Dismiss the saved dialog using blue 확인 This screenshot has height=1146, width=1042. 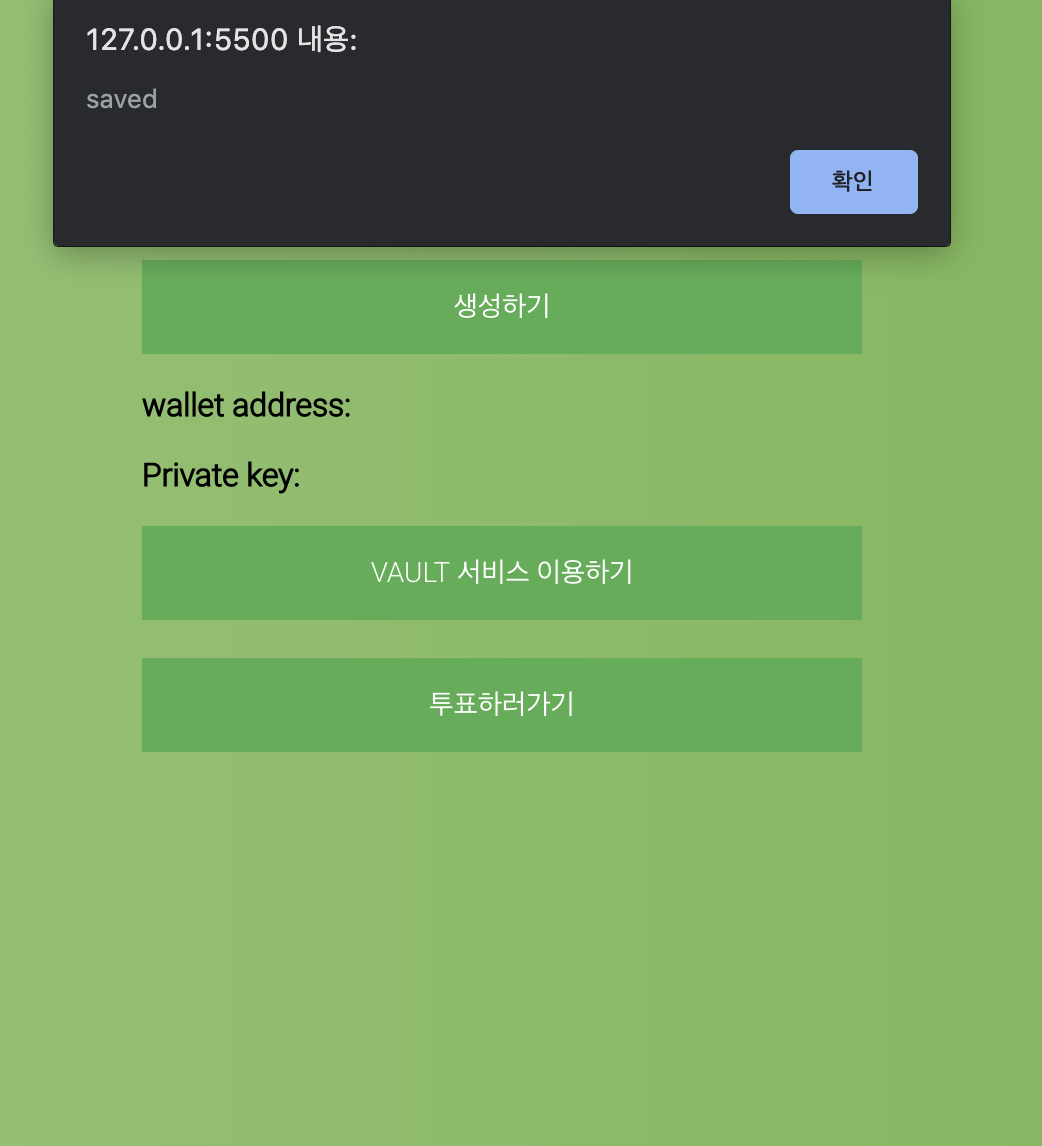pos(853,182)
